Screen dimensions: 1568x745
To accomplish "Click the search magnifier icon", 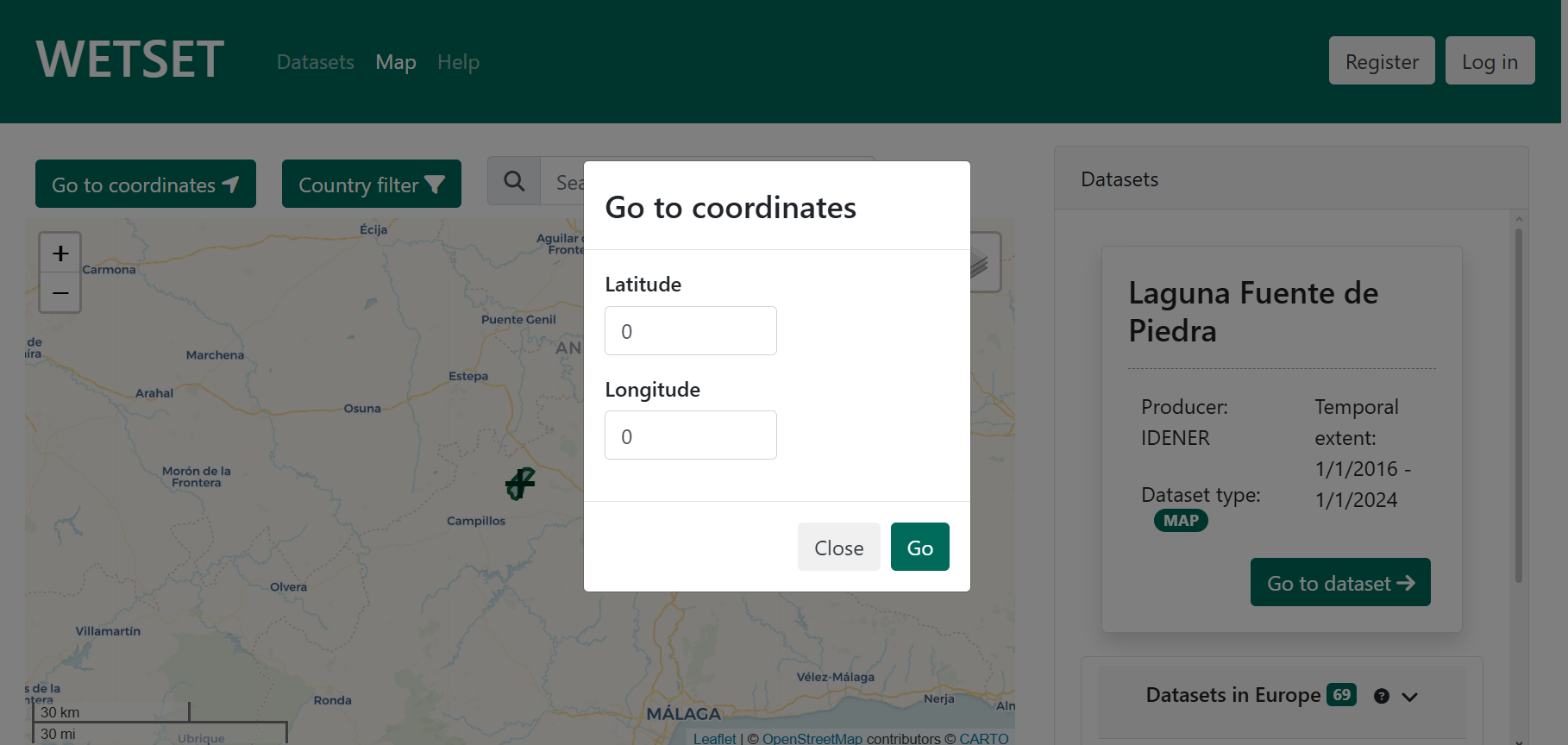I will tap(514, 181).
